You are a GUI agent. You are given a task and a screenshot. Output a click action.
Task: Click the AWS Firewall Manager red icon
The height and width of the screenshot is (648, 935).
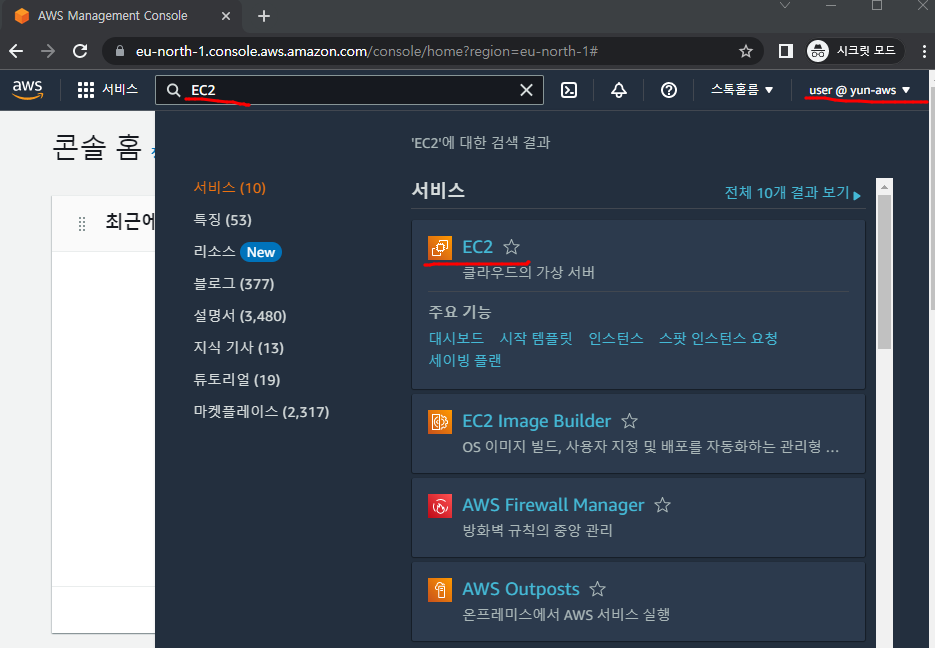(439, 506)
